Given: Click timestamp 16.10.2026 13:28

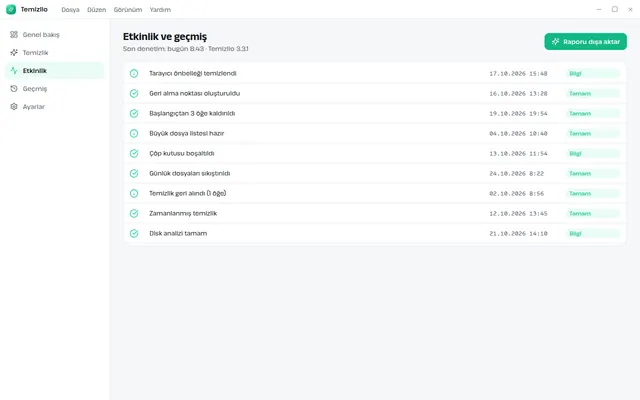Looking at the screenshot, I should pyautogui.click(x=518, y=93).
